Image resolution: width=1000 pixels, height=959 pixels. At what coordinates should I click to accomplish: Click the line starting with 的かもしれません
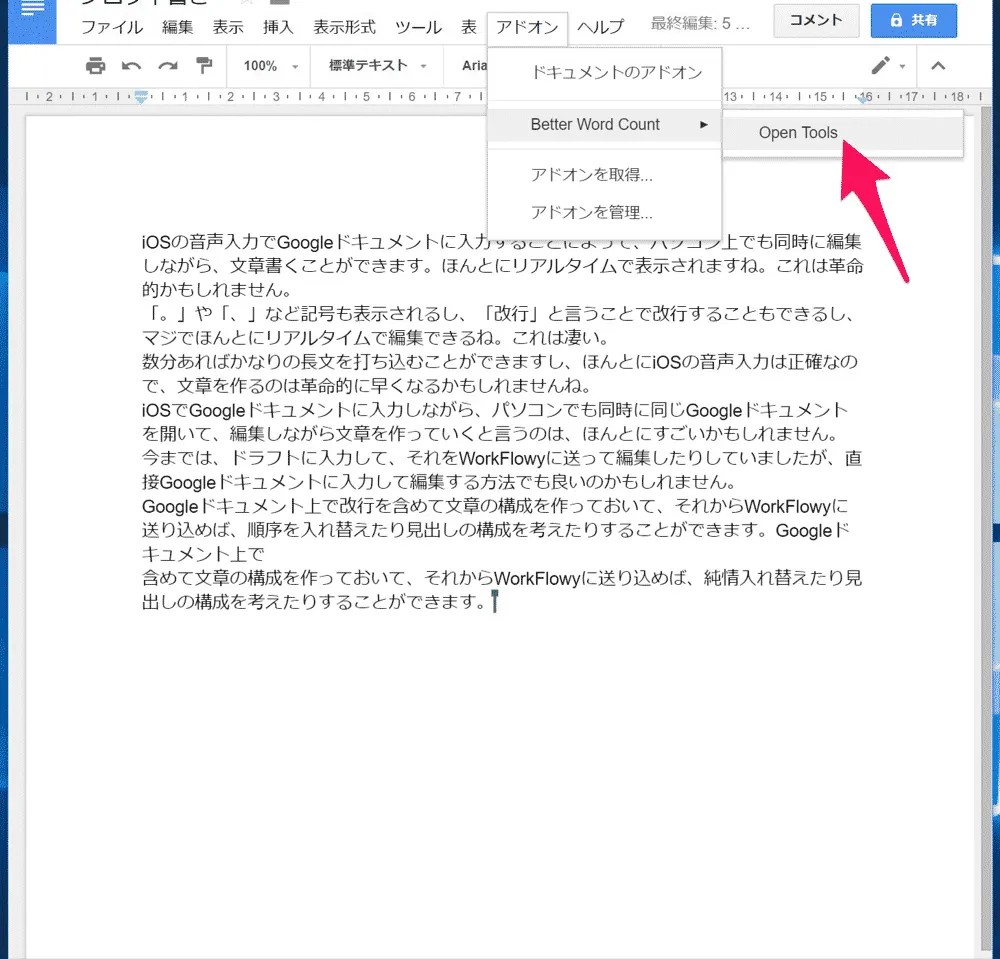[x=217, y=289]
